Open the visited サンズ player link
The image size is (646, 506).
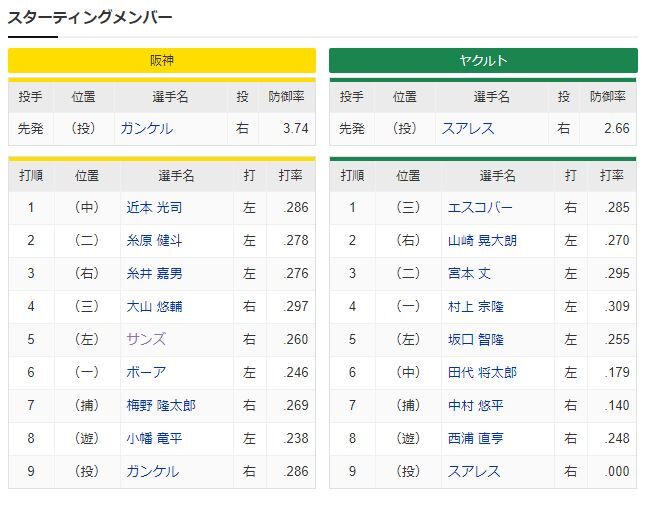146,339
